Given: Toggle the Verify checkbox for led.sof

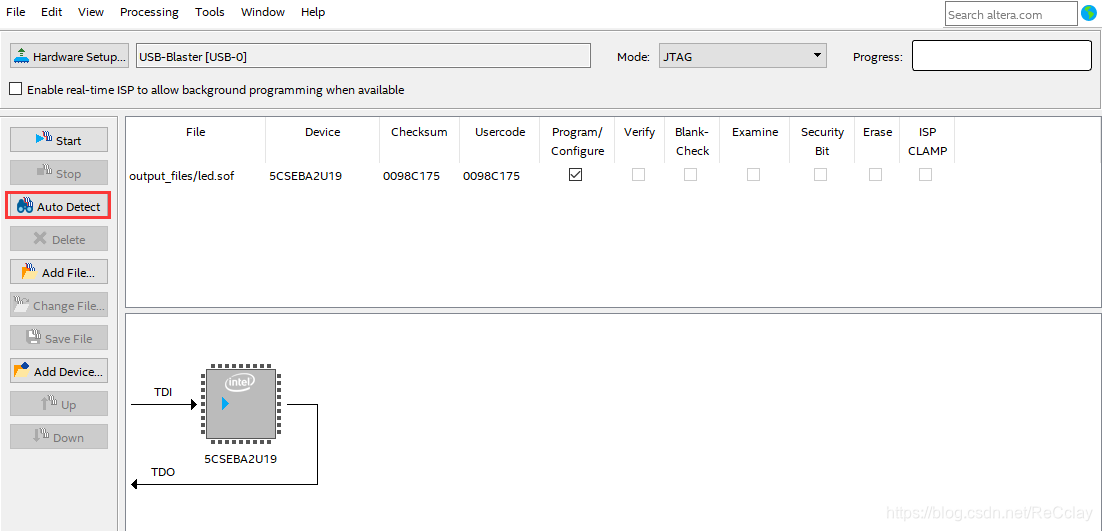Looking at the screenshot, I should [638, 175].
